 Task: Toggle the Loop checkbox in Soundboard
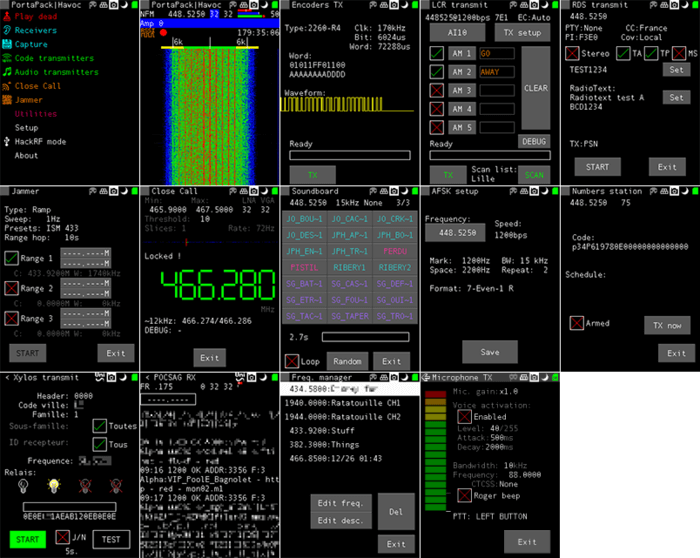[293, 360]
